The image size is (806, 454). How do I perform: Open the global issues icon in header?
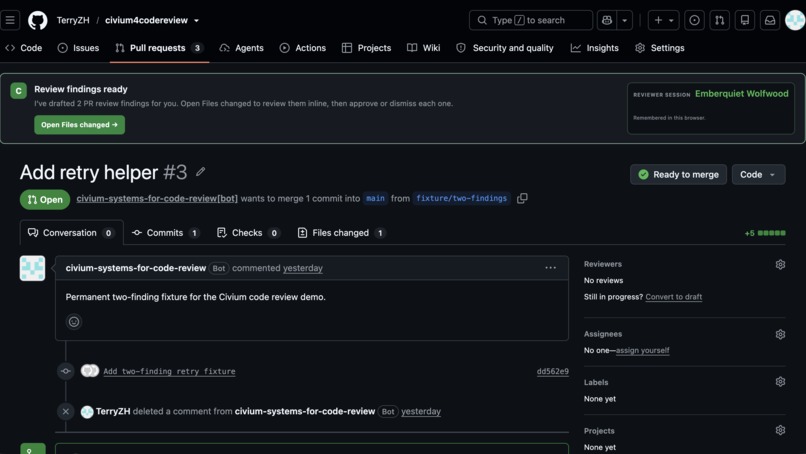(694, 20)
